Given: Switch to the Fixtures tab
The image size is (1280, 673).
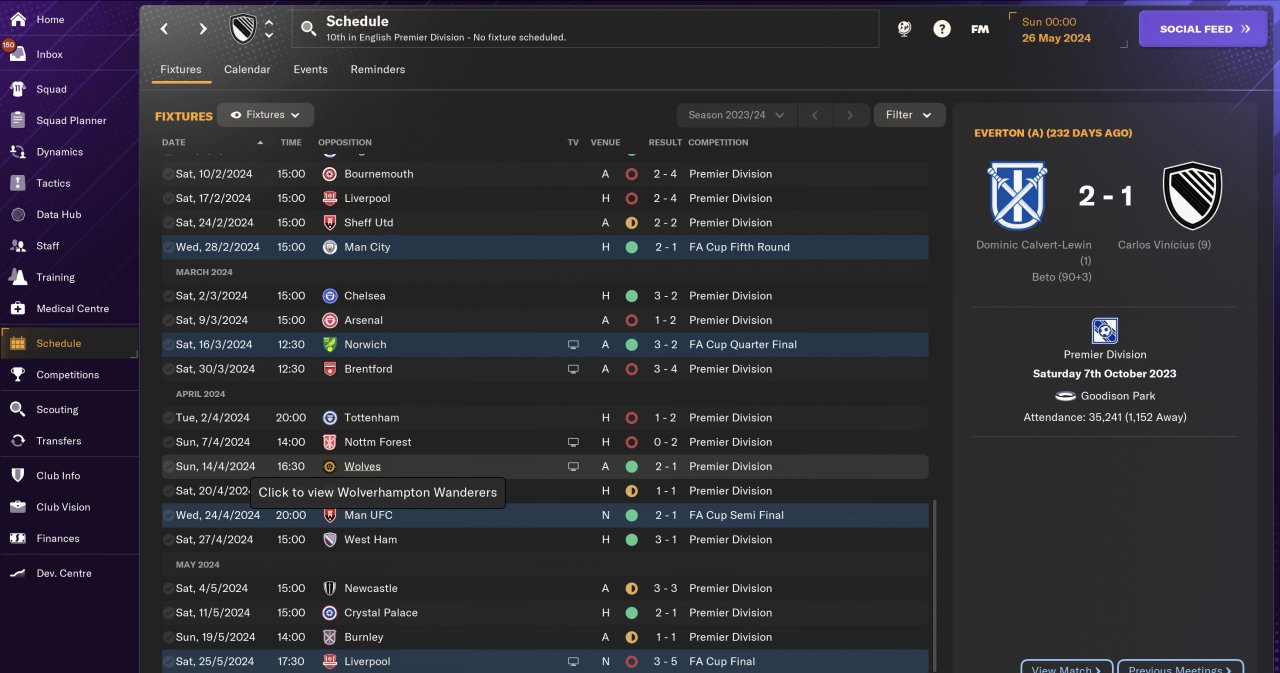Looking at the screenshot, I should click(x=181, y=70).
